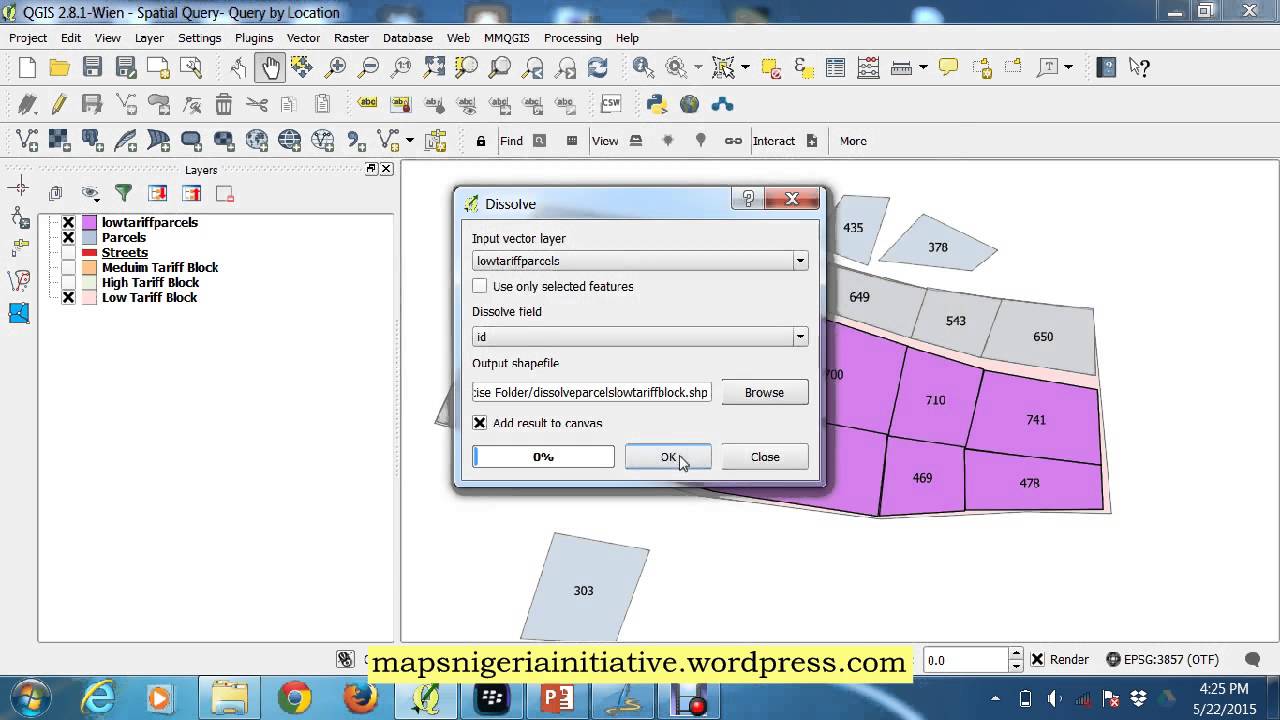Image resolution: width=1280 pixels, height=720 pixels.
Task: Click the Zoom Out magnifier tool
Action: pyautogui.click(x=369, y=67)
